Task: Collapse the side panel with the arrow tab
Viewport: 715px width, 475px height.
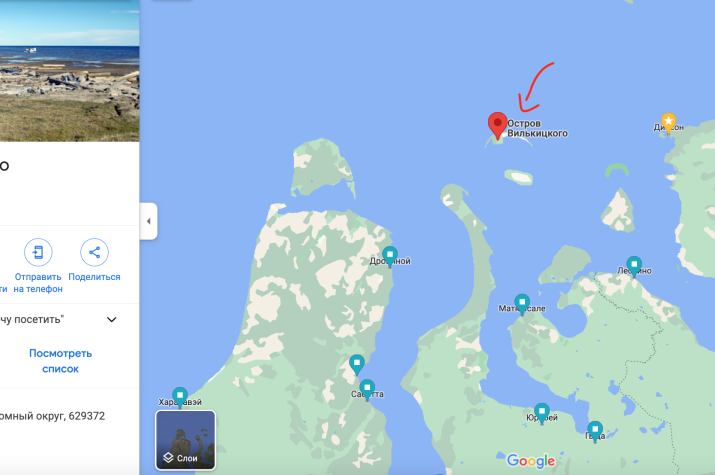Action: tap(149, 221)
